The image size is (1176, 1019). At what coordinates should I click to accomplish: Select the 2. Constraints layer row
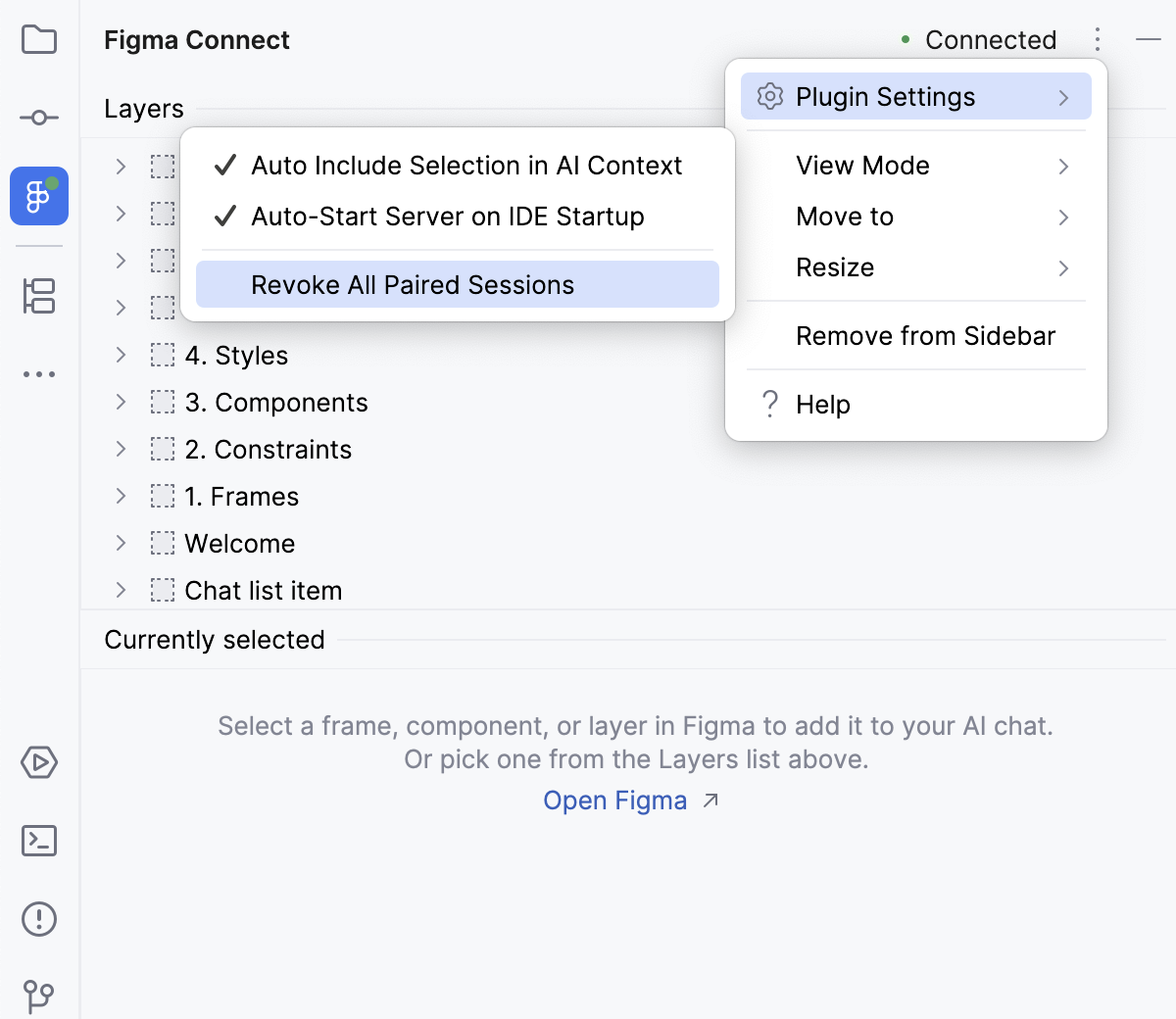627,449
